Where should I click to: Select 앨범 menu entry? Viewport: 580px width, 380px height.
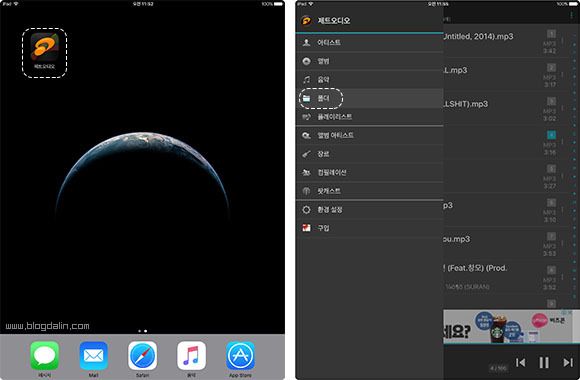click(x=370, y=61)
